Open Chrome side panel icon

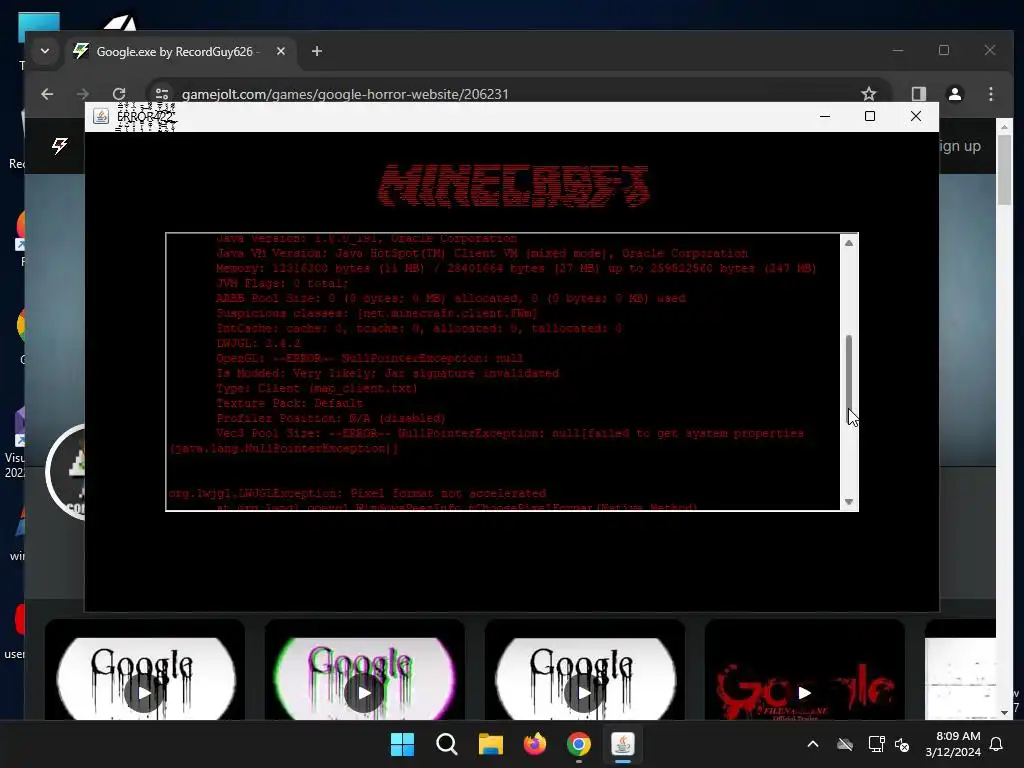(x=919, y=94)
